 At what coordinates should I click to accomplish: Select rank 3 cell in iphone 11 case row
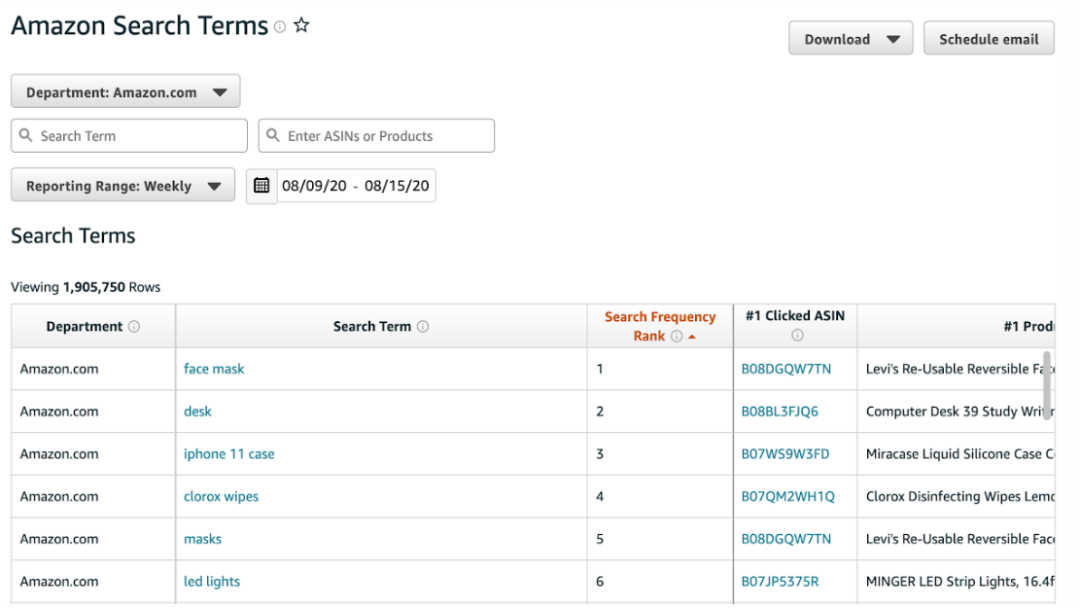(x=660, y=454)
